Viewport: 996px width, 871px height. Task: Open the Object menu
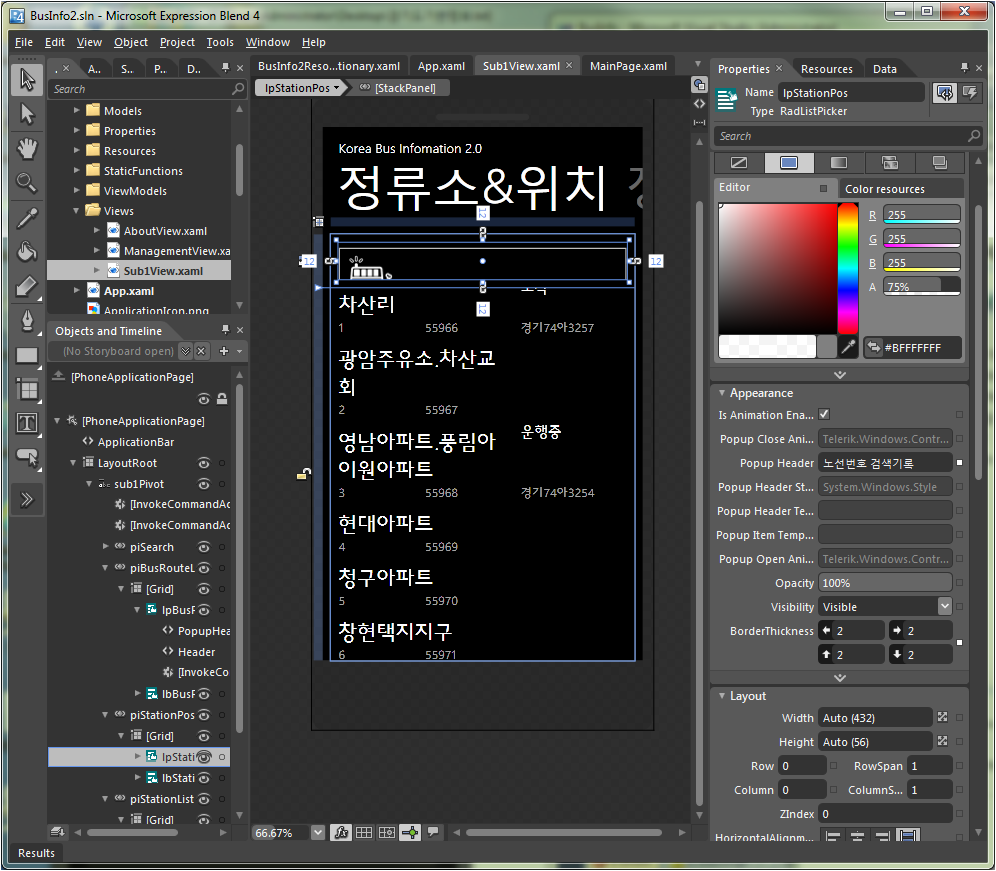click(x=130, y=42)
